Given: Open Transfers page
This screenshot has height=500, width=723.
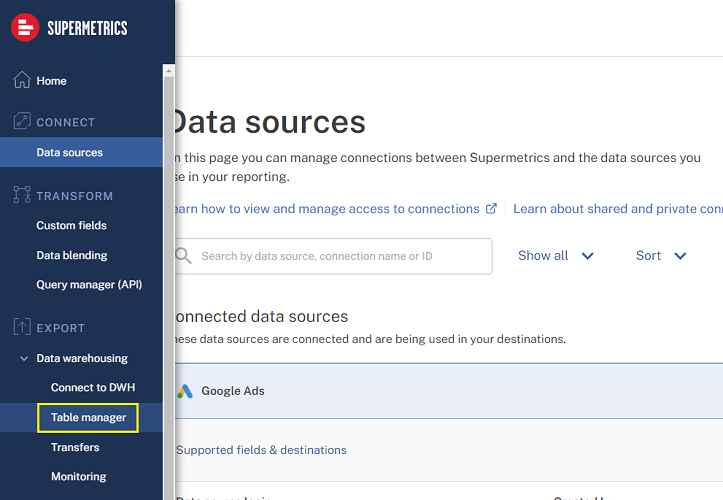Looking at the screenshot, I should coord(75,447).
